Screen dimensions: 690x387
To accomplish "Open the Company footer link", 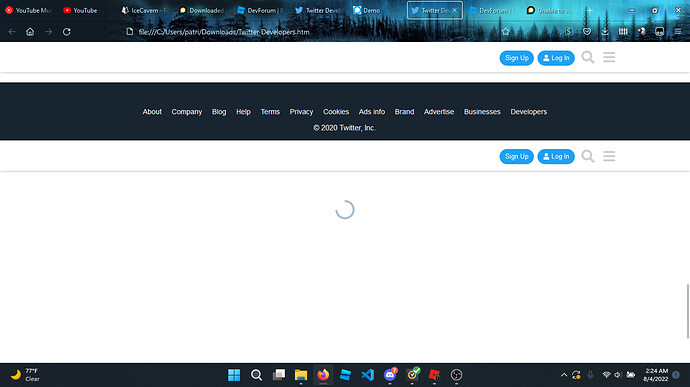I will pyautogui.click(x=187, y=112).
